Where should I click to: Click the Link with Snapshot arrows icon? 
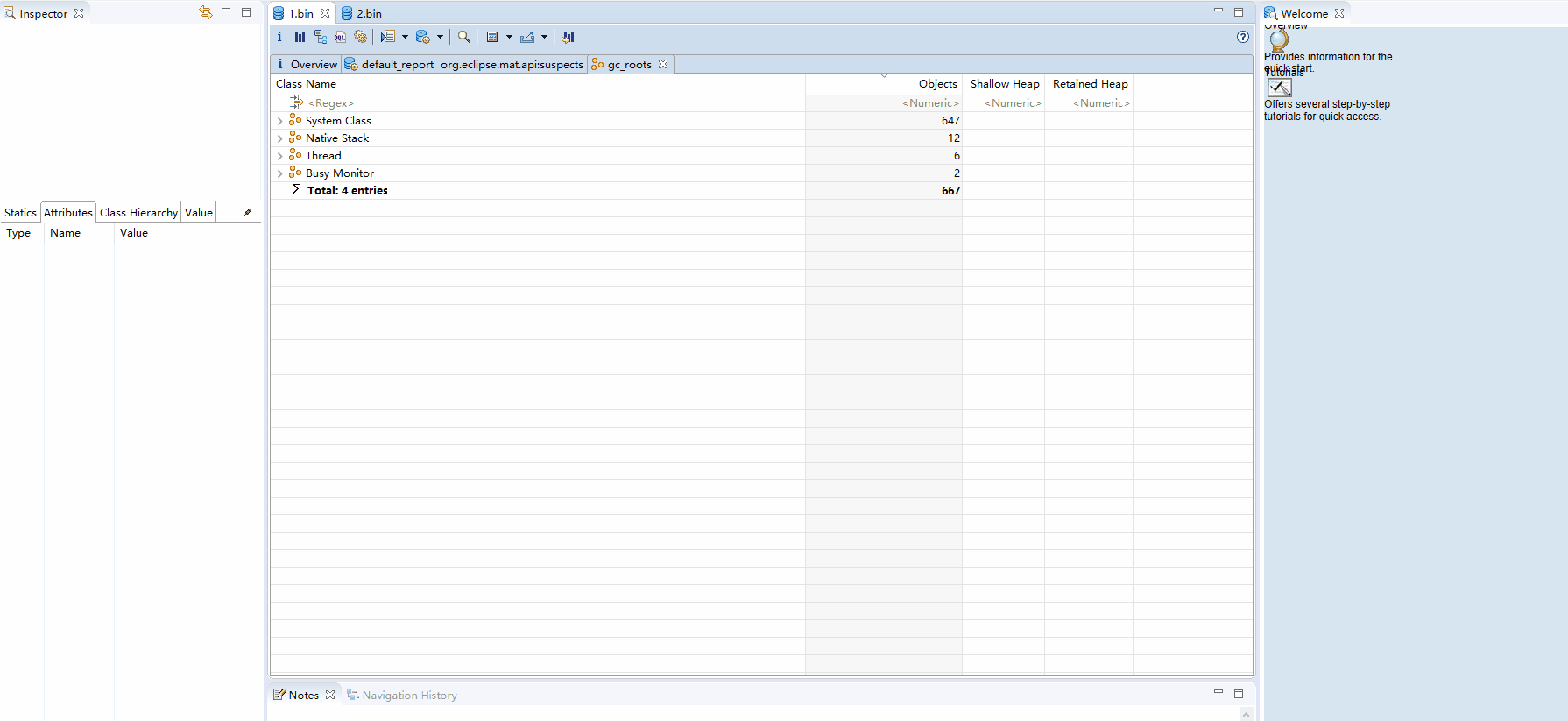click(x=206, y=12)
